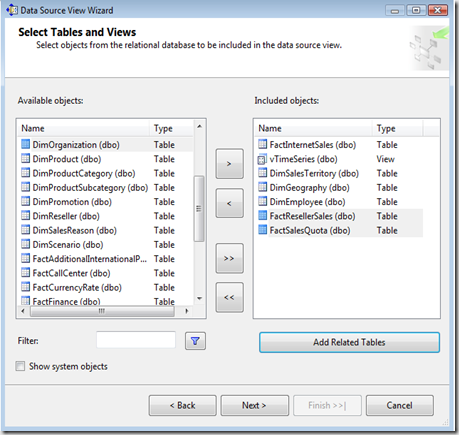Click the up arrow of Available objects scrollbar
This screenshot has height=435, width=459.
coord(199,126)
